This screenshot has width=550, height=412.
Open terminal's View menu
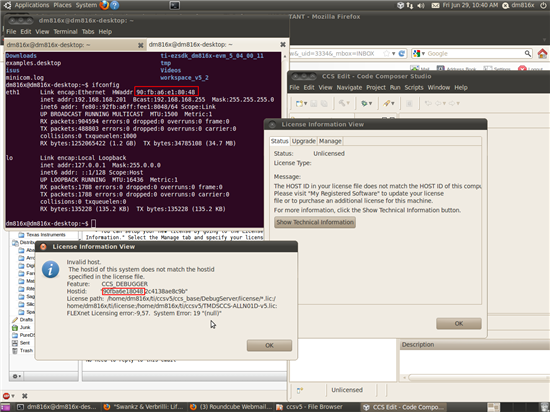point(42,32)
